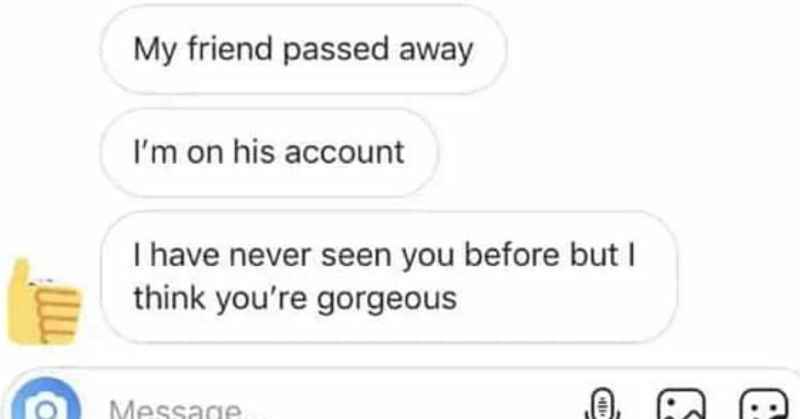The image size is (800, 419).
Task: Open the photo gallery picker icon
Action: coord(683,404)
